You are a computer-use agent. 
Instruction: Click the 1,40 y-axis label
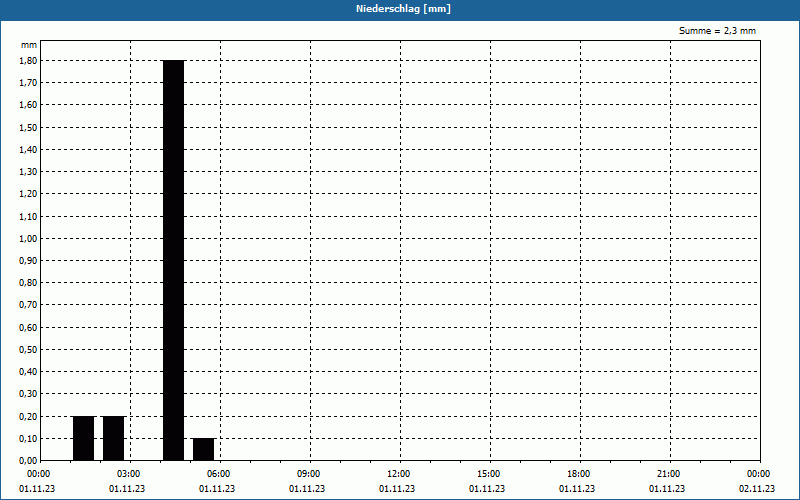point(28,149)
